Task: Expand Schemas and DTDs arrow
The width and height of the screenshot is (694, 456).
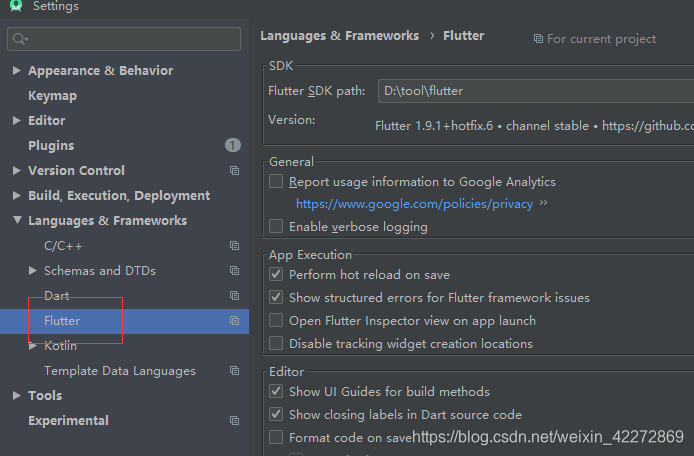Action: [33, 271]
